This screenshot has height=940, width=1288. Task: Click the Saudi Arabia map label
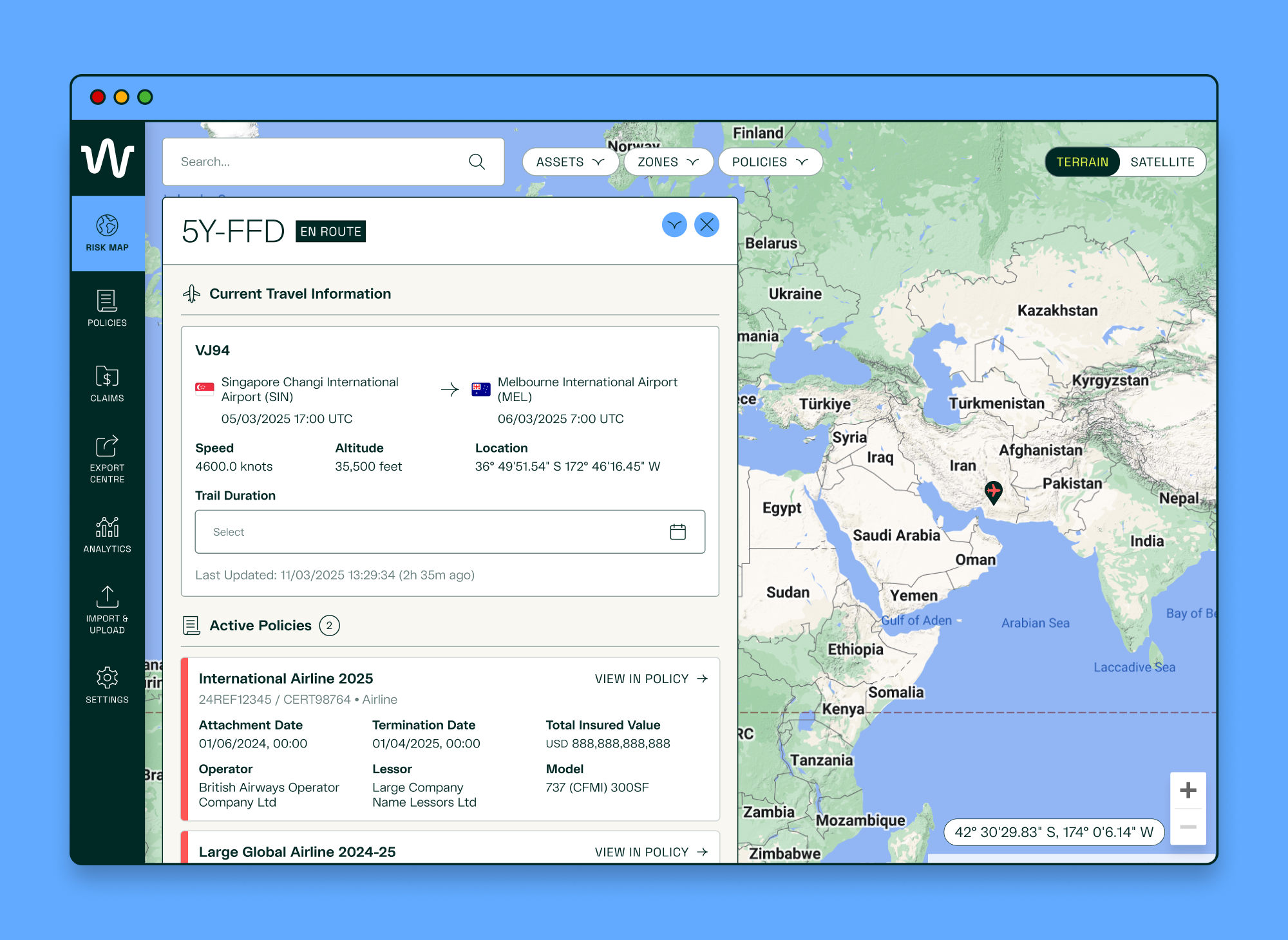(896, 535)
